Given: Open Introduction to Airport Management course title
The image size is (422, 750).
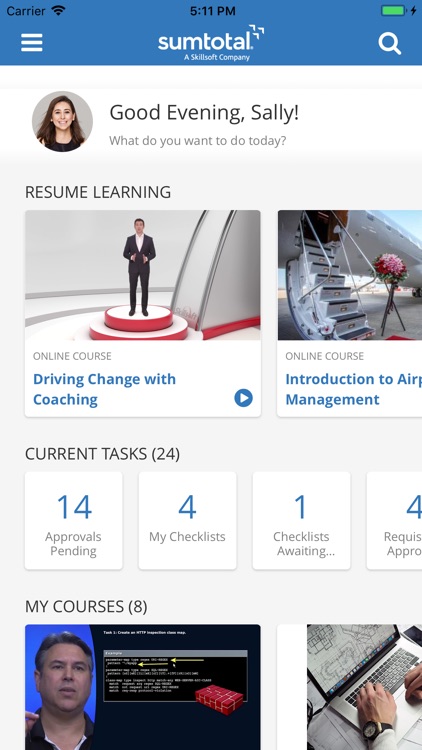Looking at the screenshot, I should pos(354,389).
